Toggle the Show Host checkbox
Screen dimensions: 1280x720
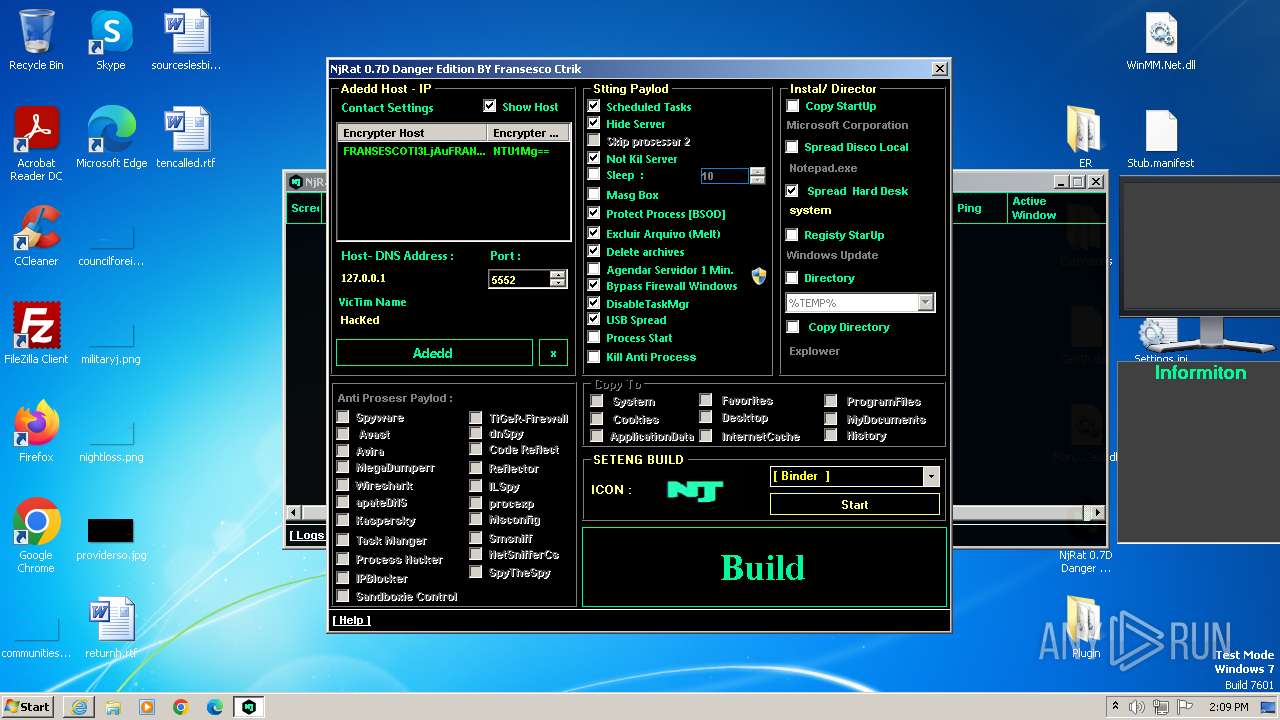point(490,106)
